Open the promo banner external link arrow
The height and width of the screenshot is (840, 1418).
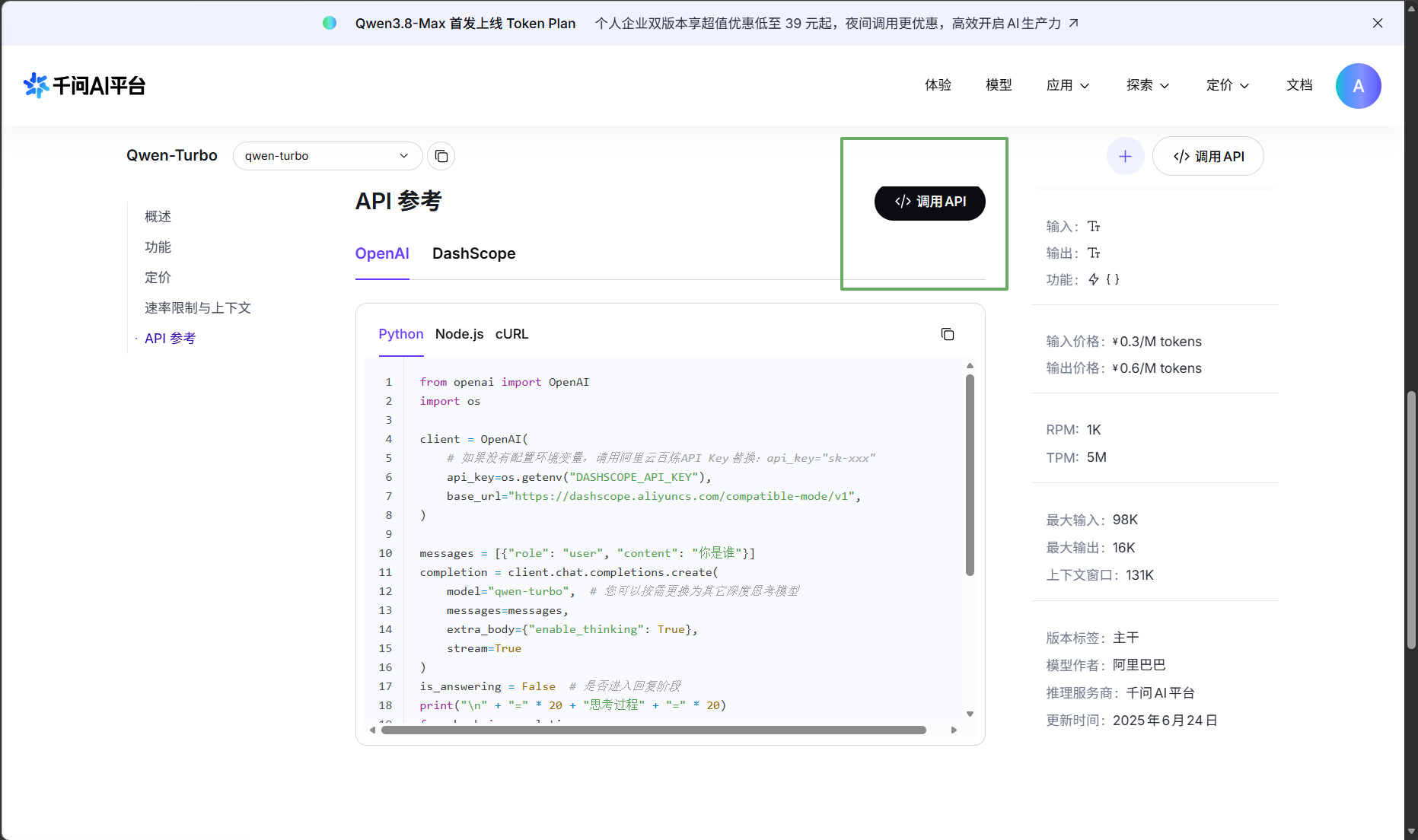tap(1073, 23)
